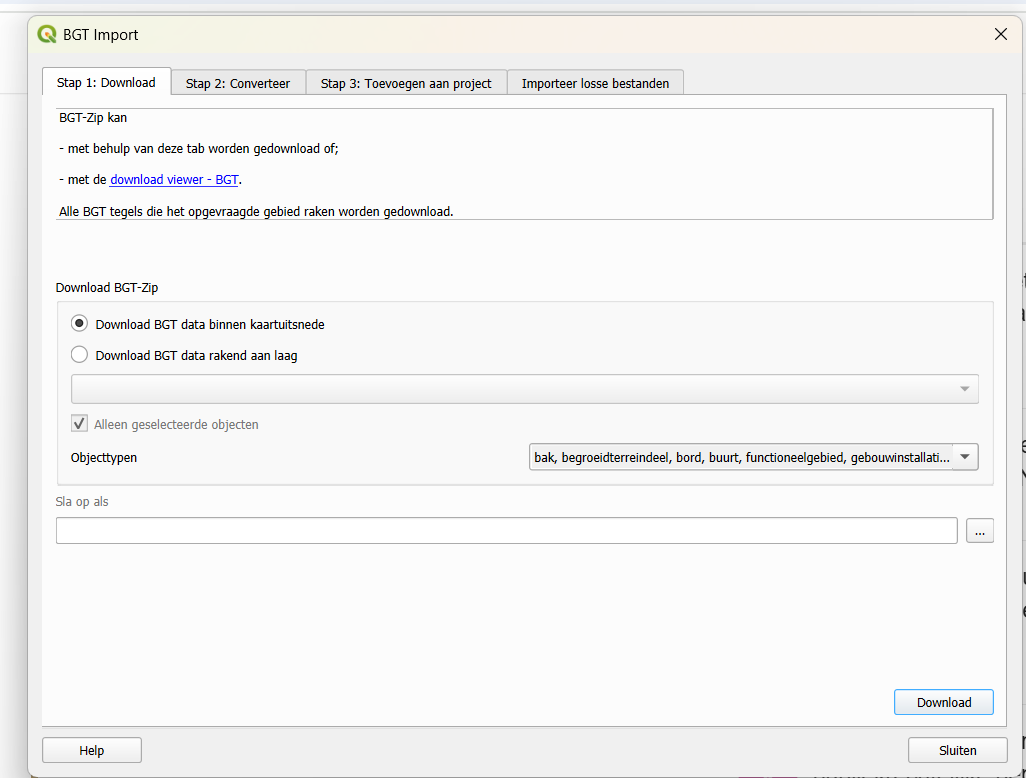The height and width of the screenshot is (778, 1026).
Task: Select the Stap 1: Download tab
Action: pos(106,82)
